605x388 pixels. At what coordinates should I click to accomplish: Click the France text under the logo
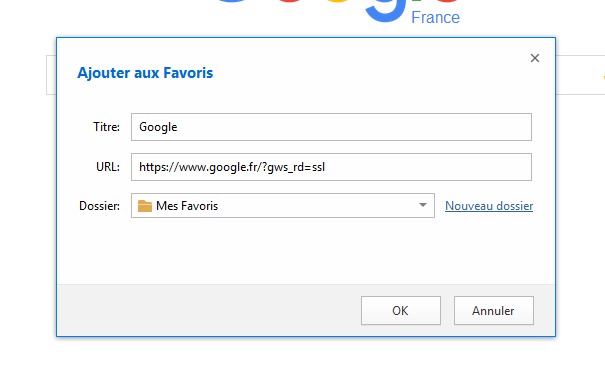point(435,17)
